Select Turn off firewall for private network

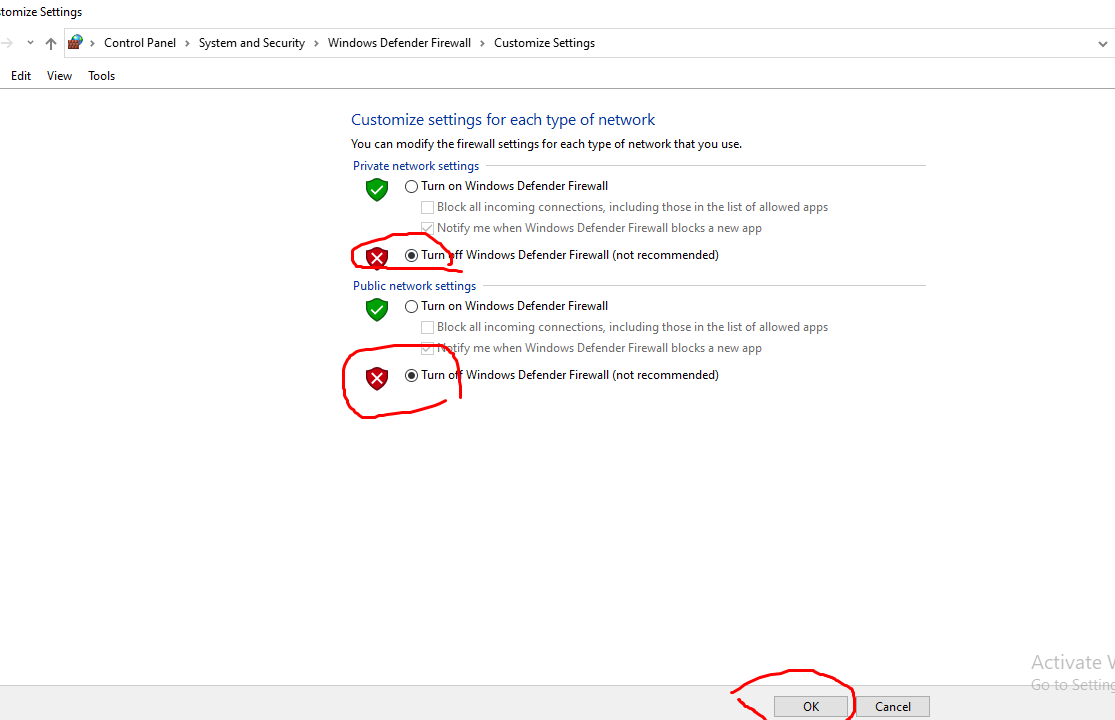pos(411,255)
